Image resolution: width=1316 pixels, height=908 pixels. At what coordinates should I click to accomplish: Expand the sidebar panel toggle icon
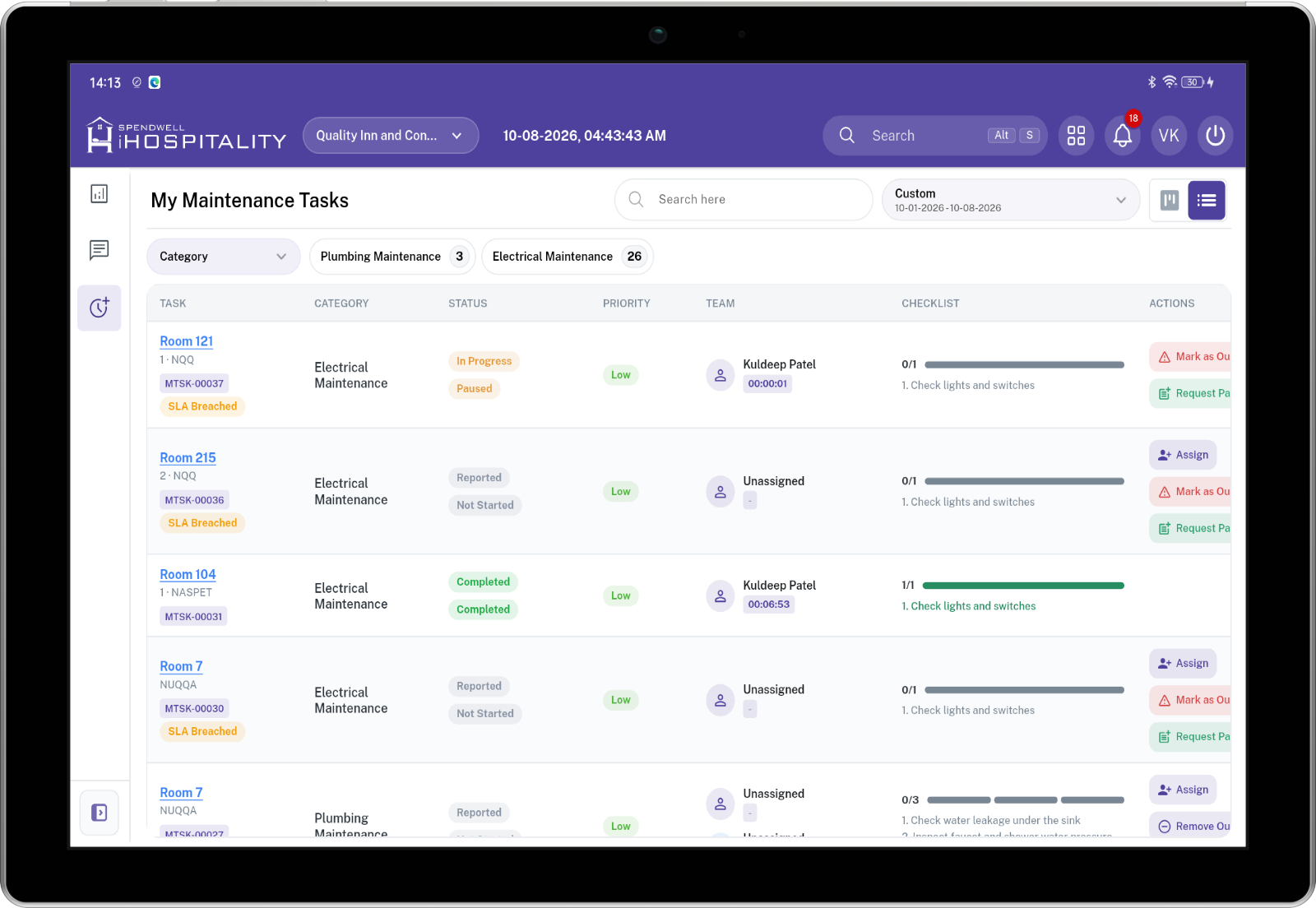[x=100, y=813]
